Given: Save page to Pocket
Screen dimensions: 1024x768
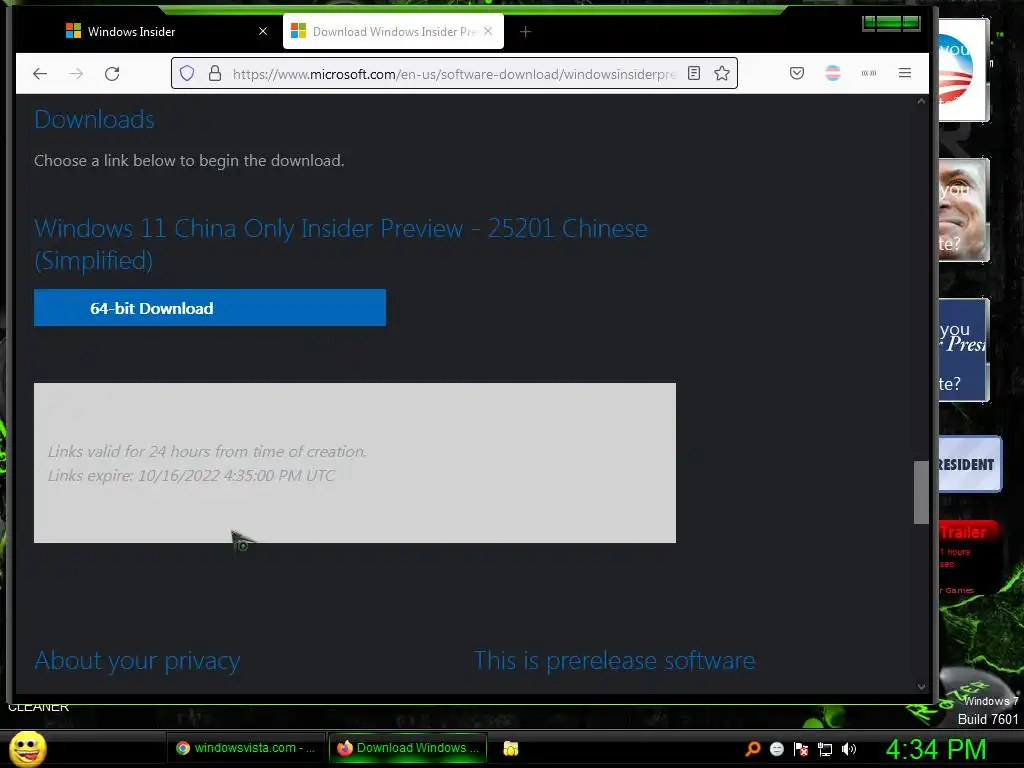Looking at the screenshot, I should pyautogui.click(x=797, y=73).
